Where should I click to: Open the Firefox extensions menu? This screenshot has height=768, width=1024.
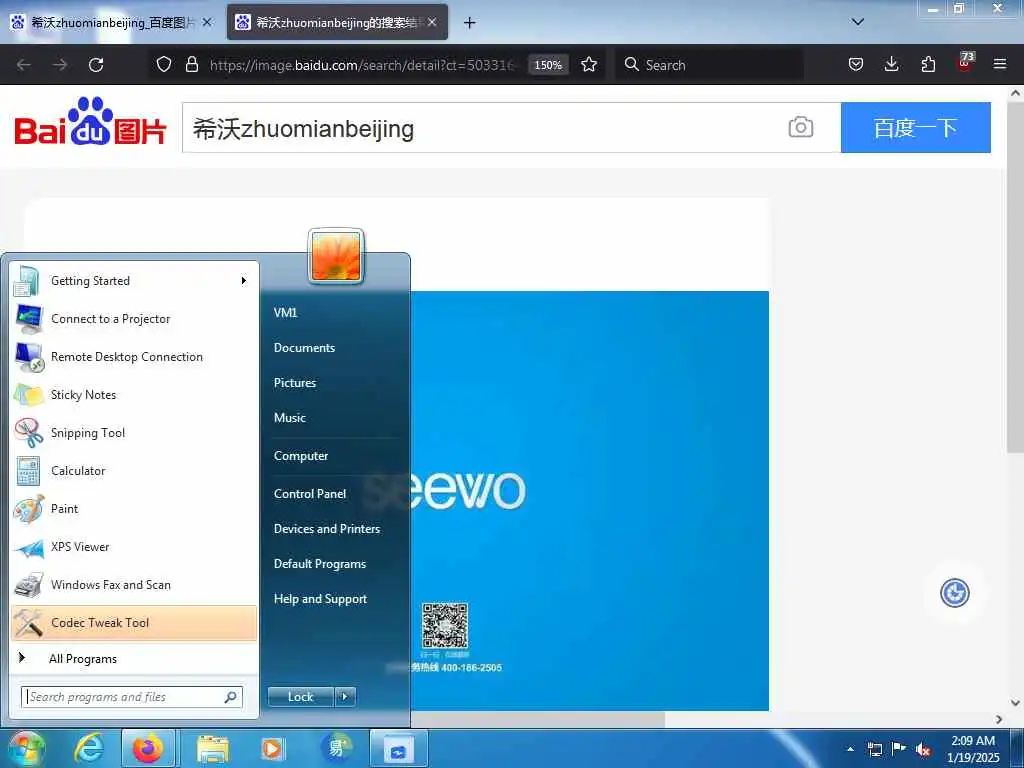928,65
